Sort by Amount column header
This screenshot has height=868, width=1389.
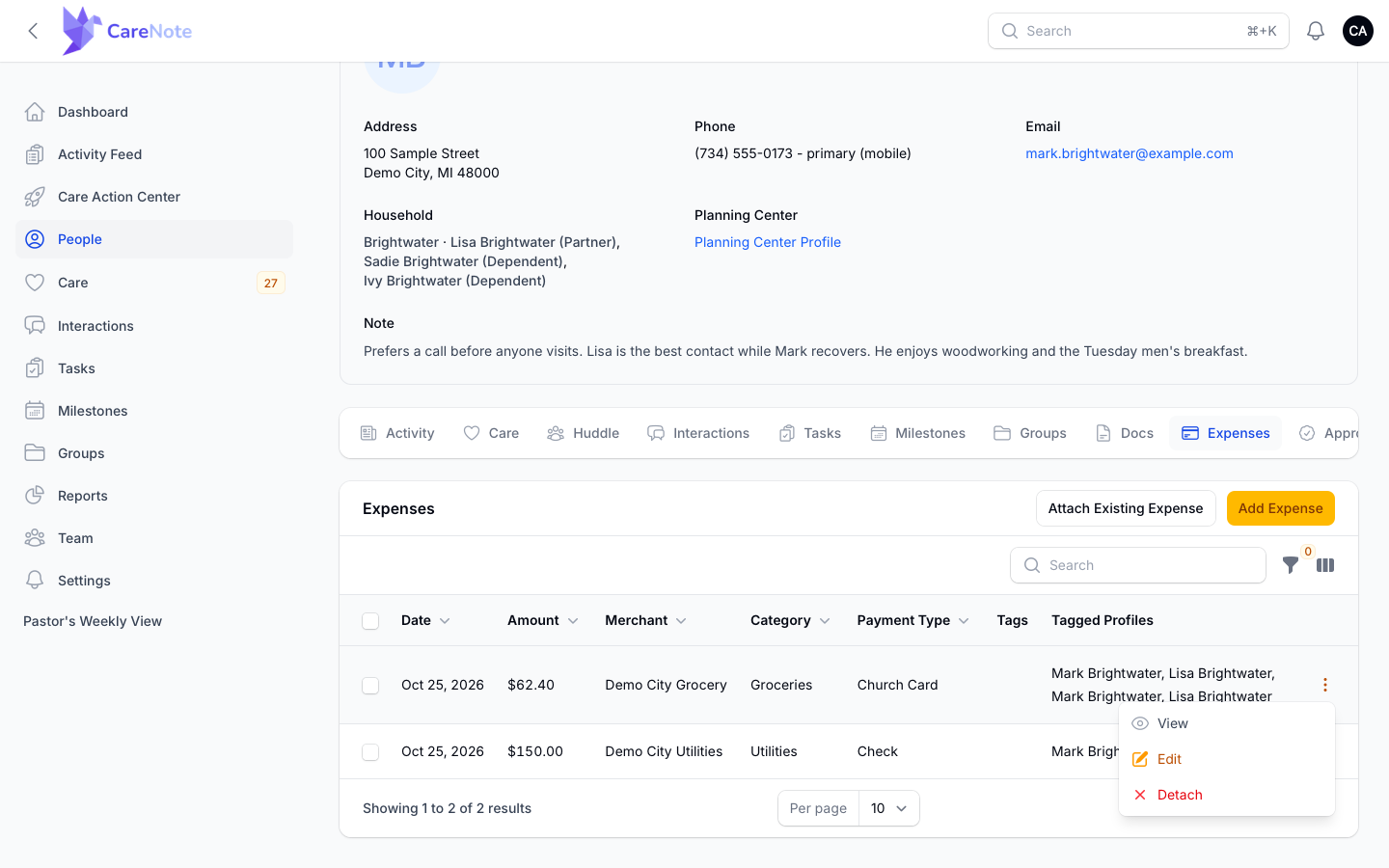tap(543, 620)
